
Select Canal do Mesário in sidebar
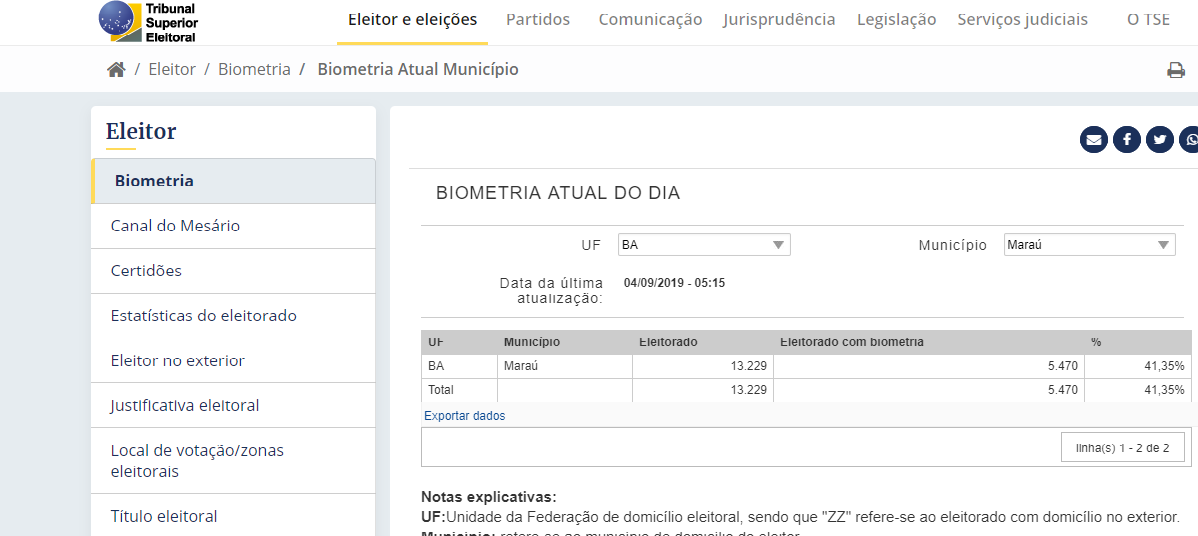(x=175, y=226)
